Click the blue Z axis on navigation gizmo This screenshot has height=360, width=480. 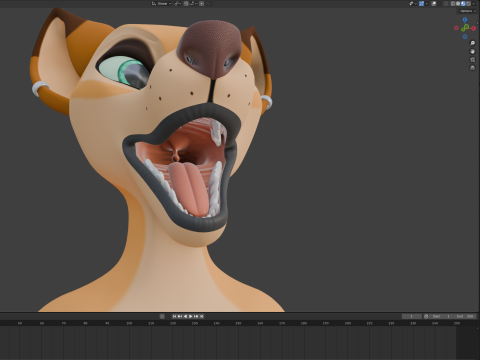465,19
